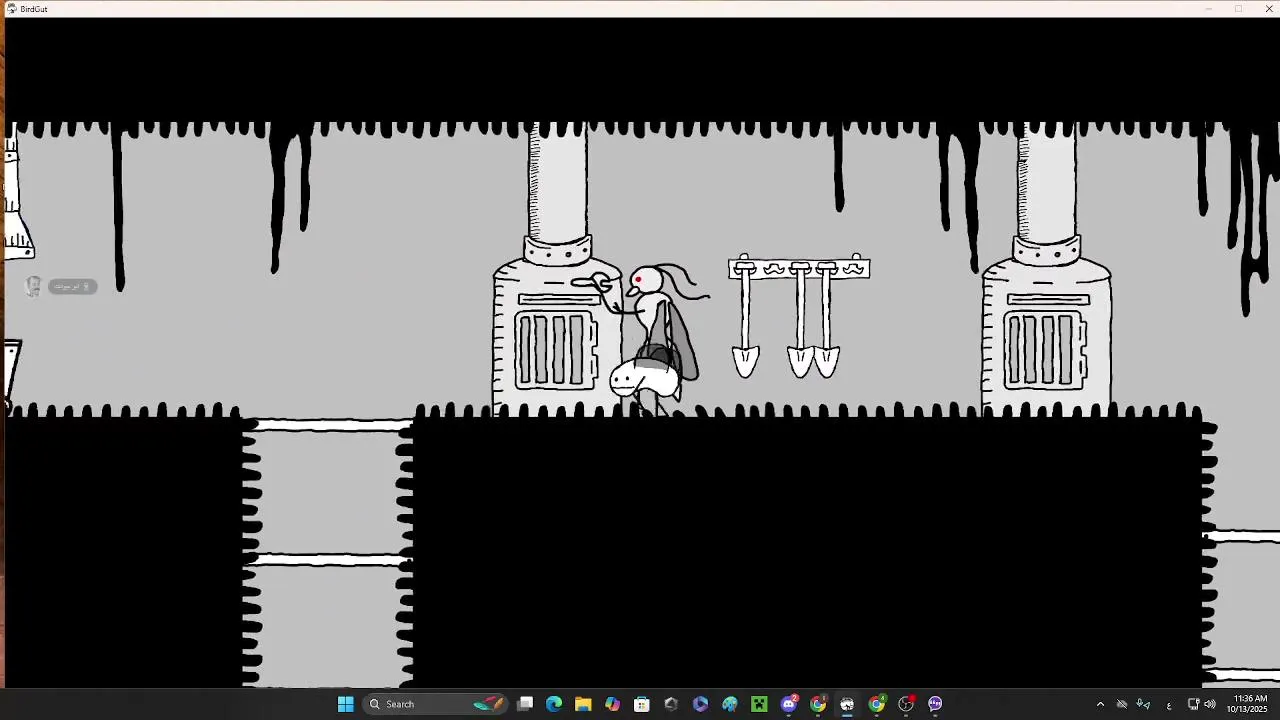Switch the input language indicator
Image resolution: width=1280 pixels, height=720 pixels.
tap(1169, 704)
